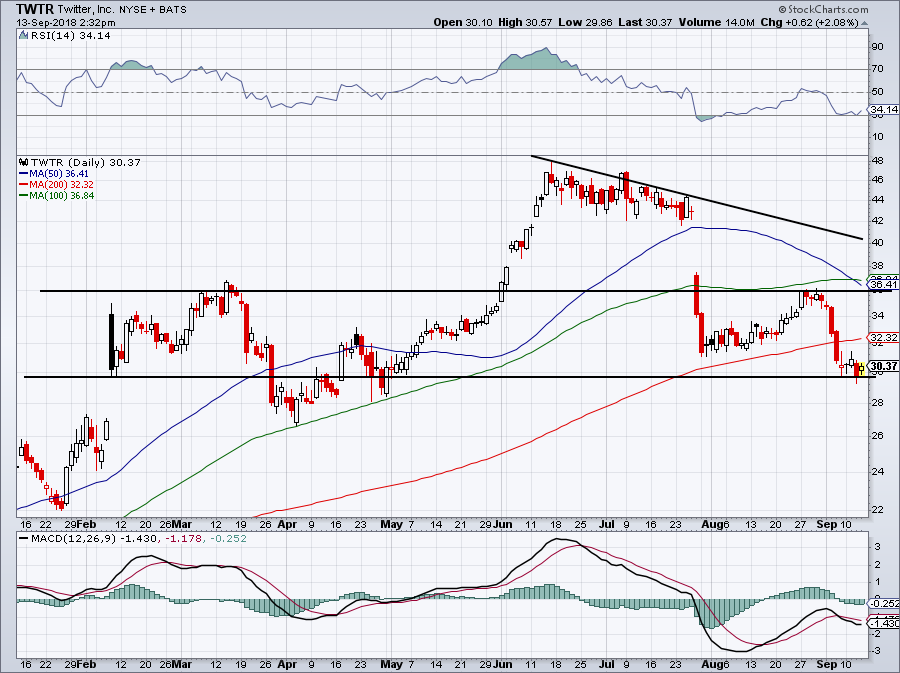
Task: Click the MA(50) 36.41 legend text
Action: pyautogui.click(x=59, y=173)
